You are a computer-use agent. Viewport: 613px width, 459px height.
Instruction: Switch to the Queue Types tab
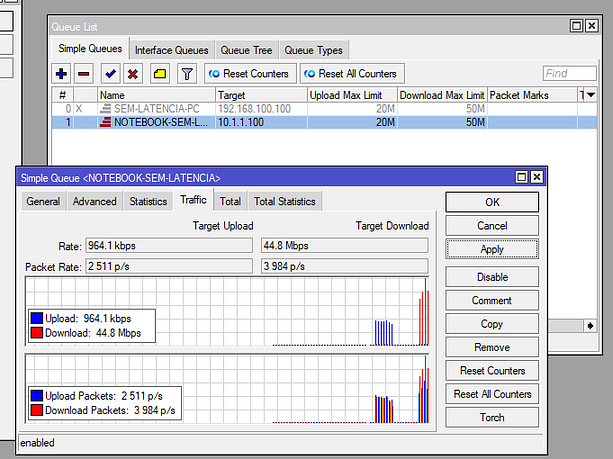(313, 50)
